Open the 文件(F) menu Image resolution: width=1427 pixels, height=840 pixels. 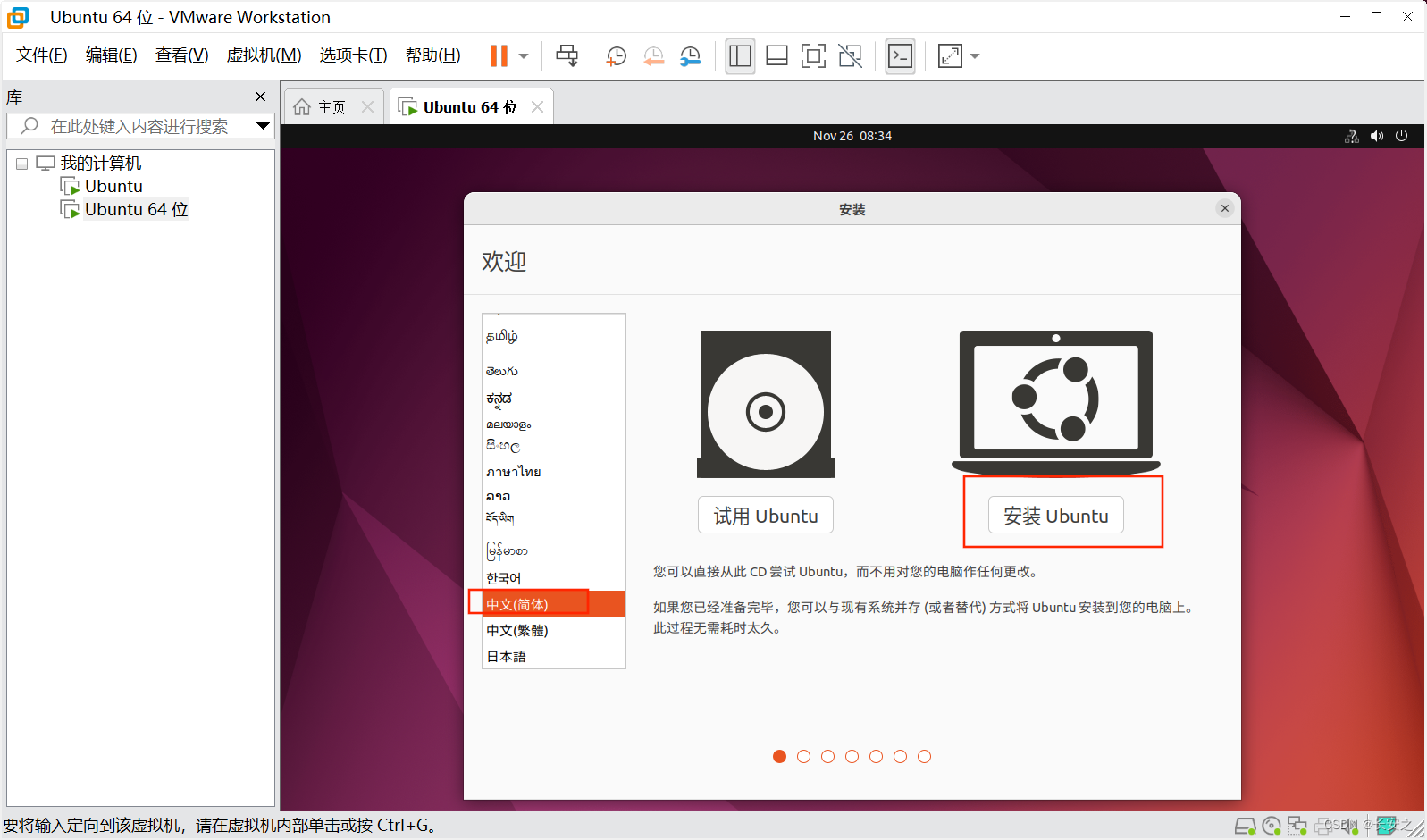click(x=41, y=55)
